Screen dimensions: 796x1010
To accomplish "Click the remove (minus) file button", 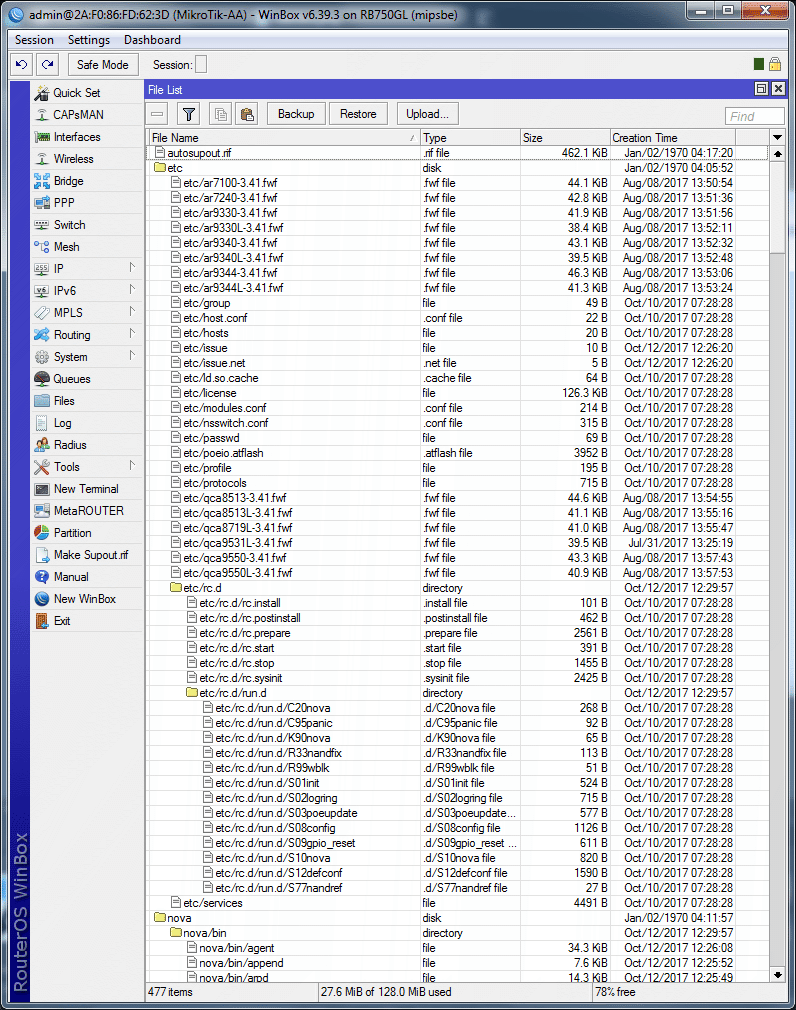I will [x=157, y=115].
